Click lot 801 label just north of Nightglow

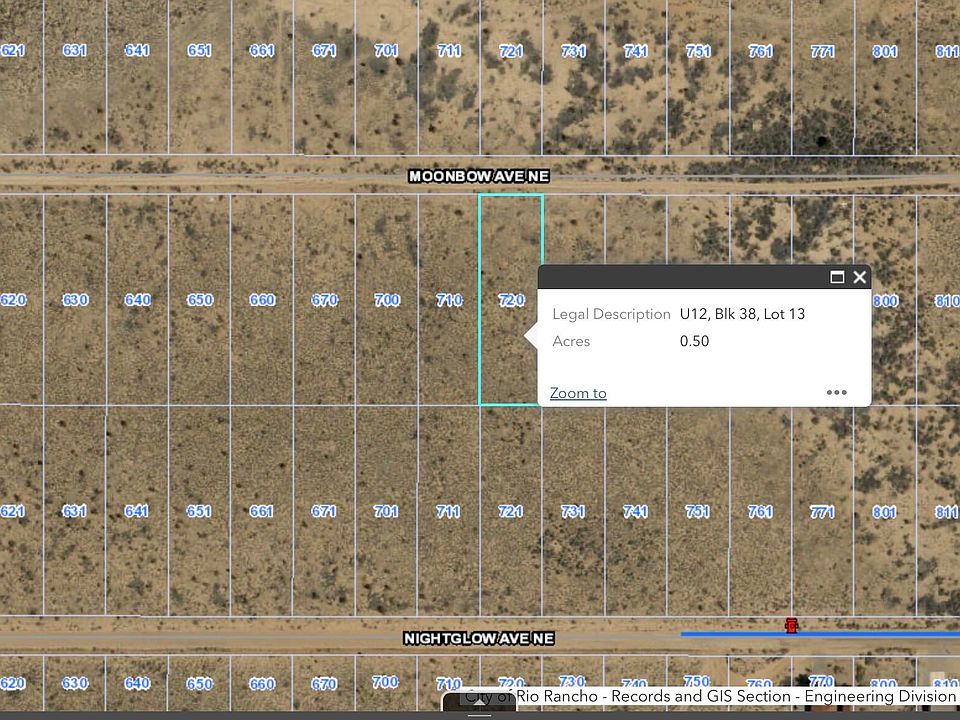click(x=884, y=512)
